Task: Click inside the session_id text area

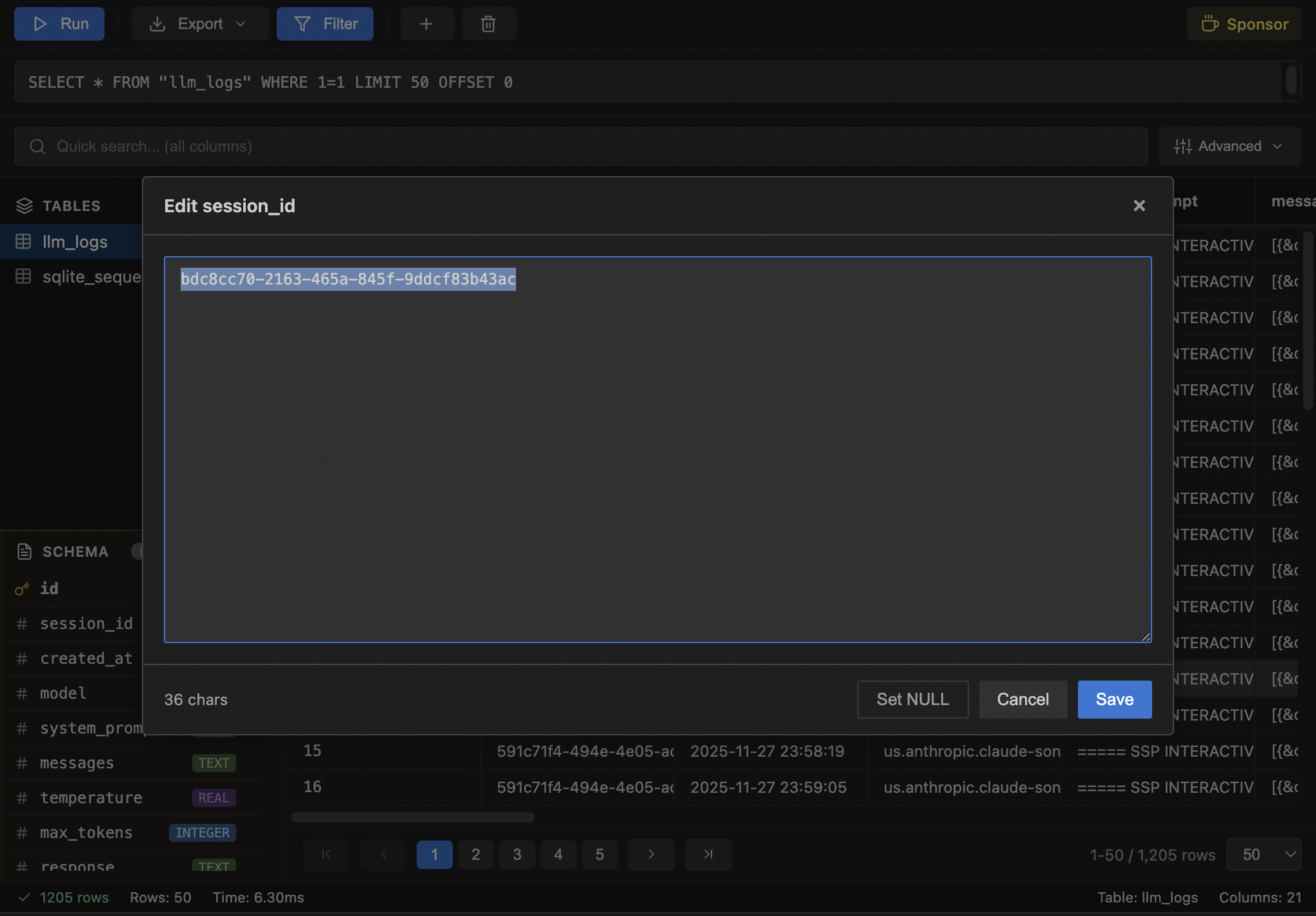Action: 657,452
